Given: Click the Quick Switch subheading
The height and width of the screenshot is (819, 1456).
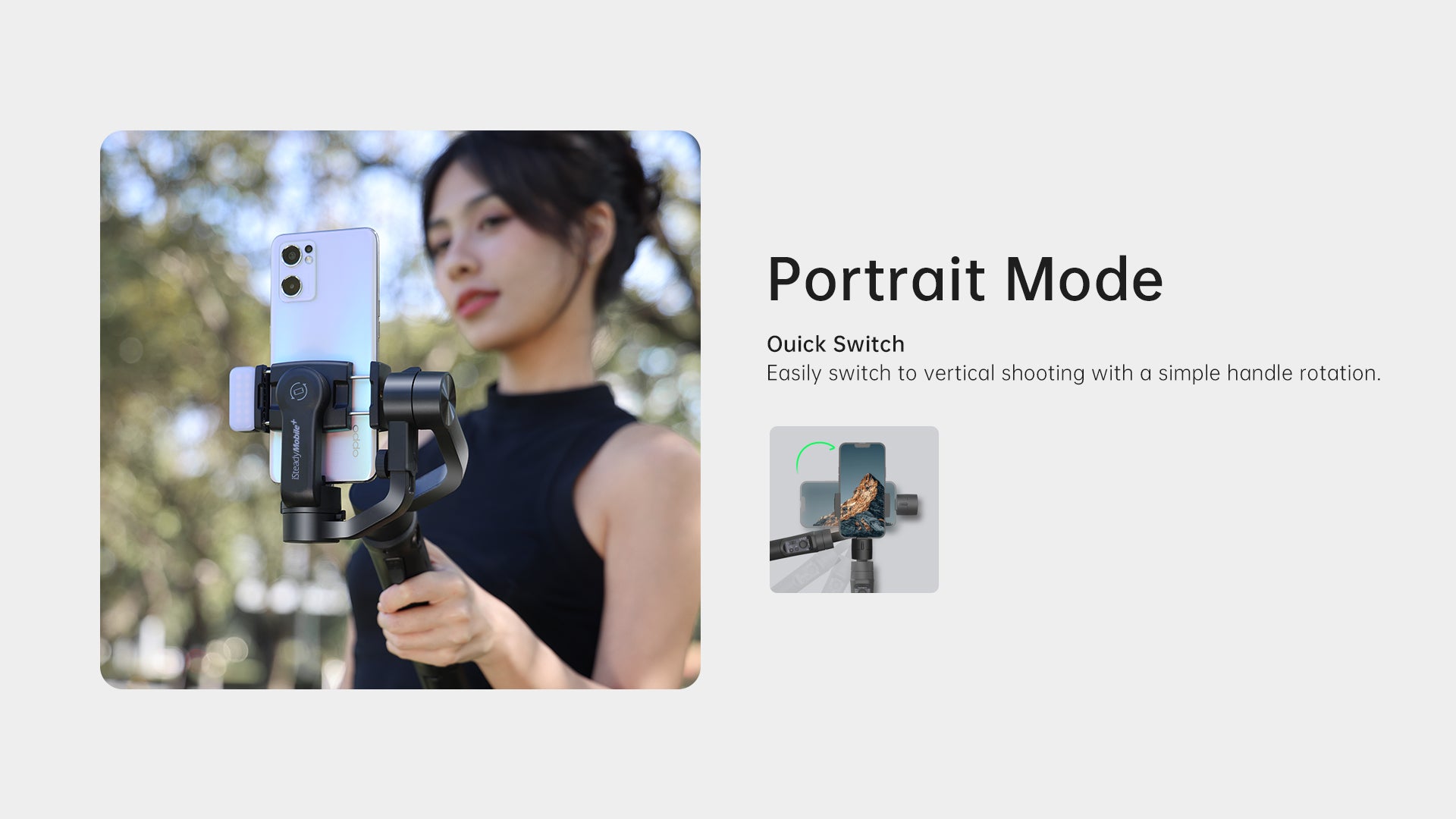Looking at the screenshot, I should pos(835,344).
